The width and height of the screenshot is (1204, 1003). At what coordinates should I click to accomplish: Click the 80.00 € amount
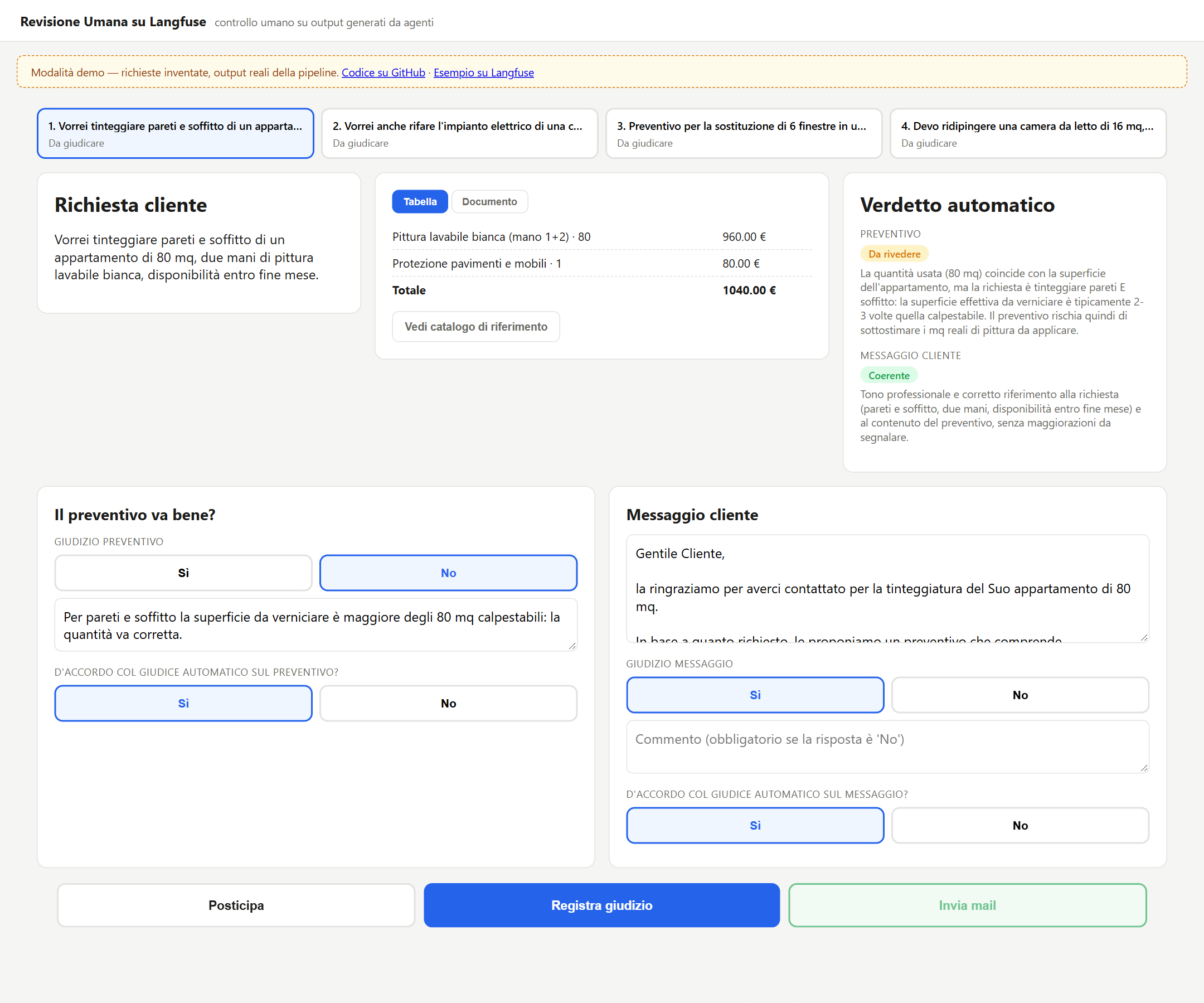click(741, 263)
